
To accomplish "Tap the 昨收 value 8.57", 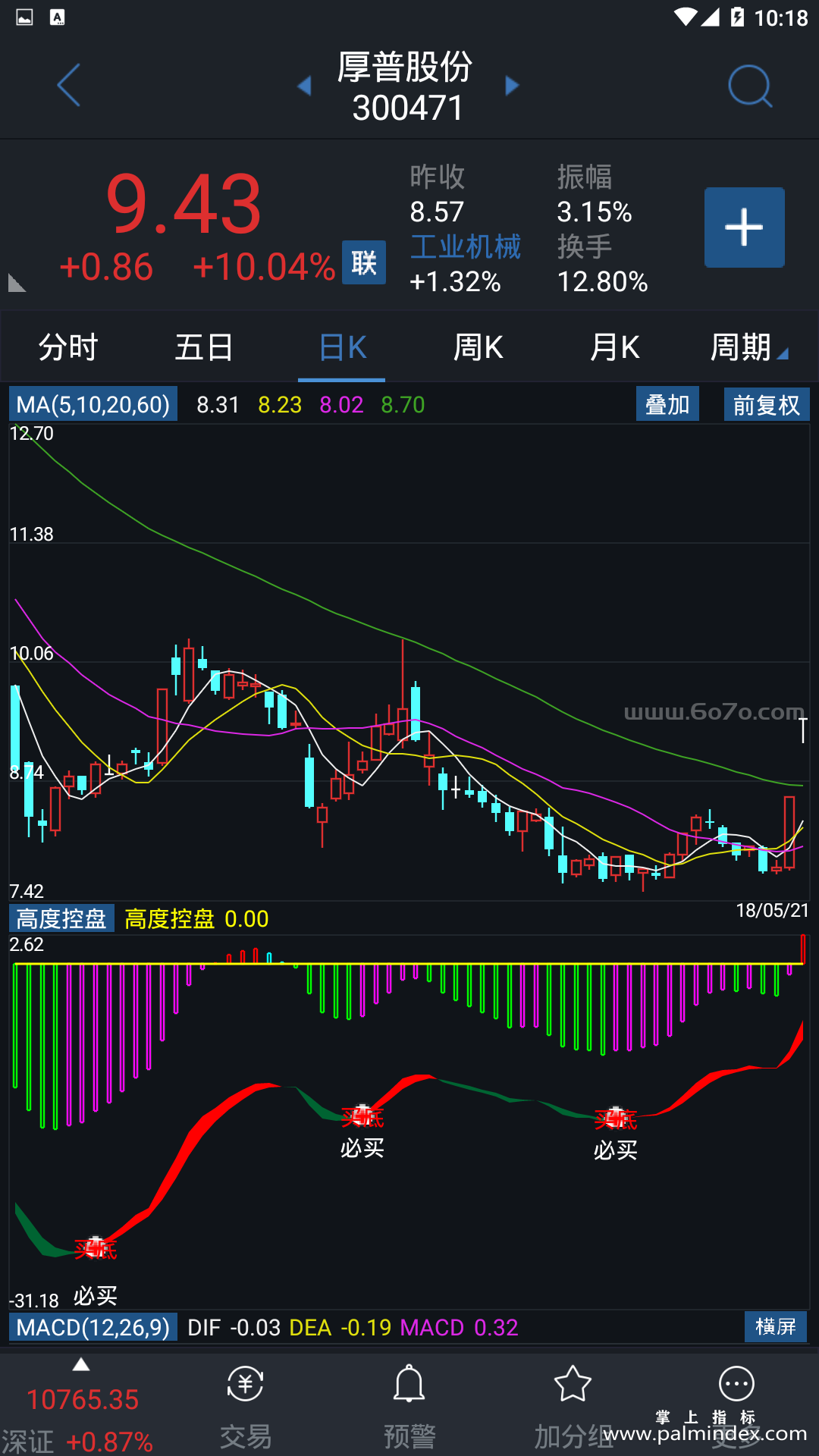I will [437, 212].
